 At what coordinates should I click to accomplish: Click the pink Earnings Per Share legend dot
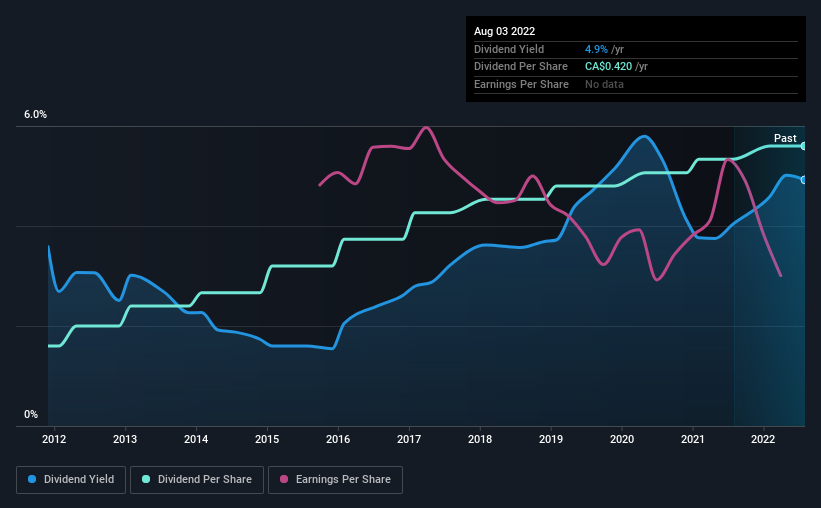[284, 479]
